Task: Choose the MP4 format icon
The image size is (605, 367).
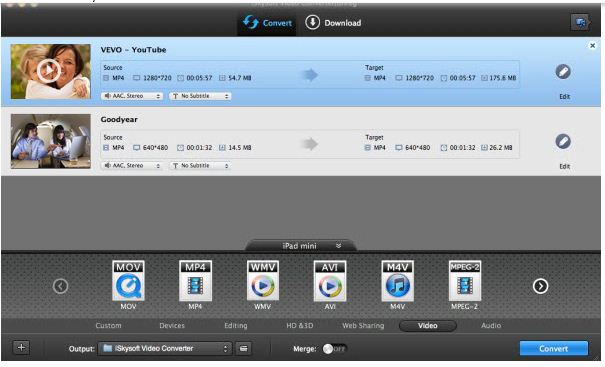Action: pyautogui.click(x=195, y=281)
